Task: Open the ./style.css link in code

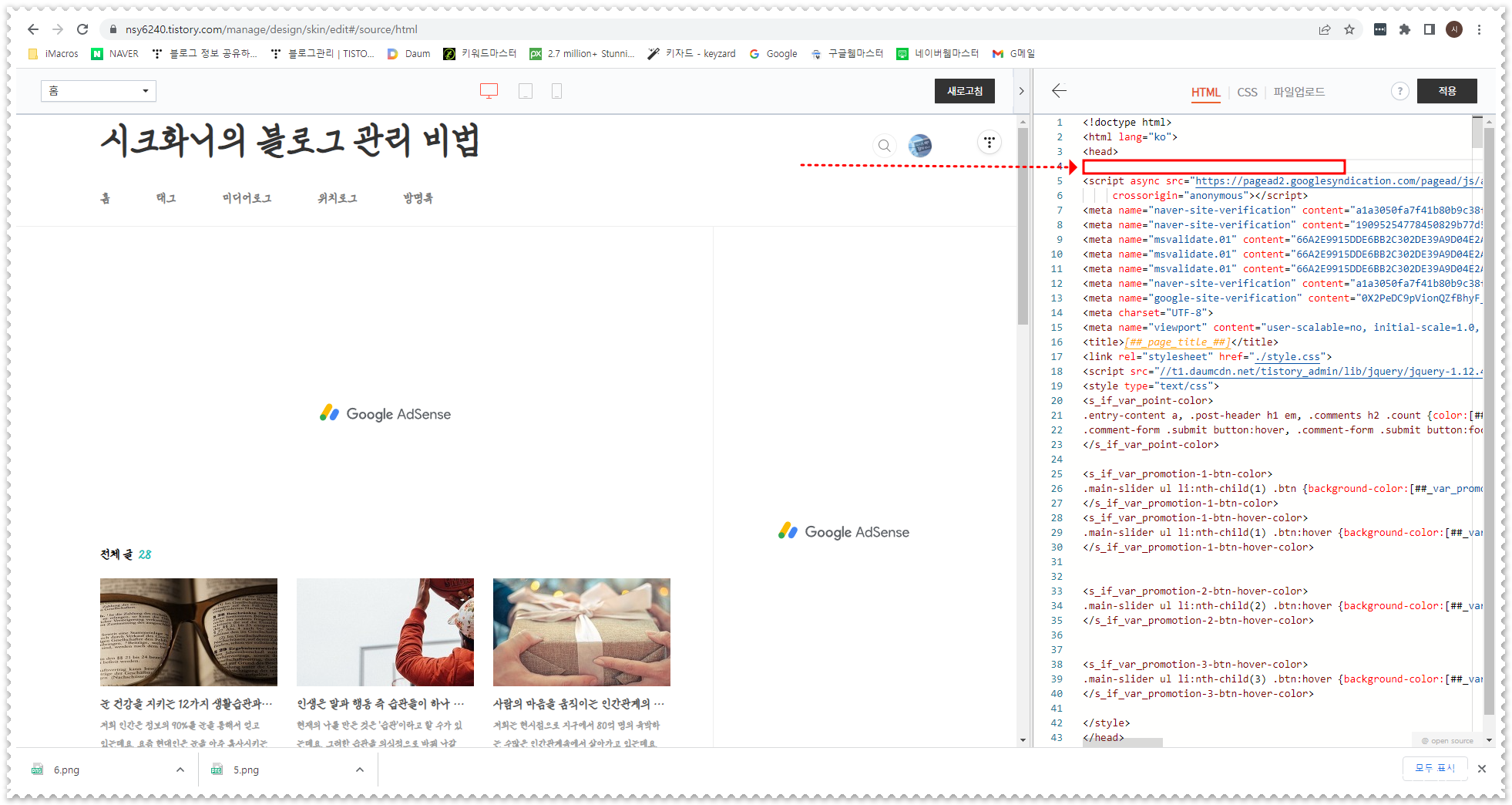Action: click(1288, 357)
